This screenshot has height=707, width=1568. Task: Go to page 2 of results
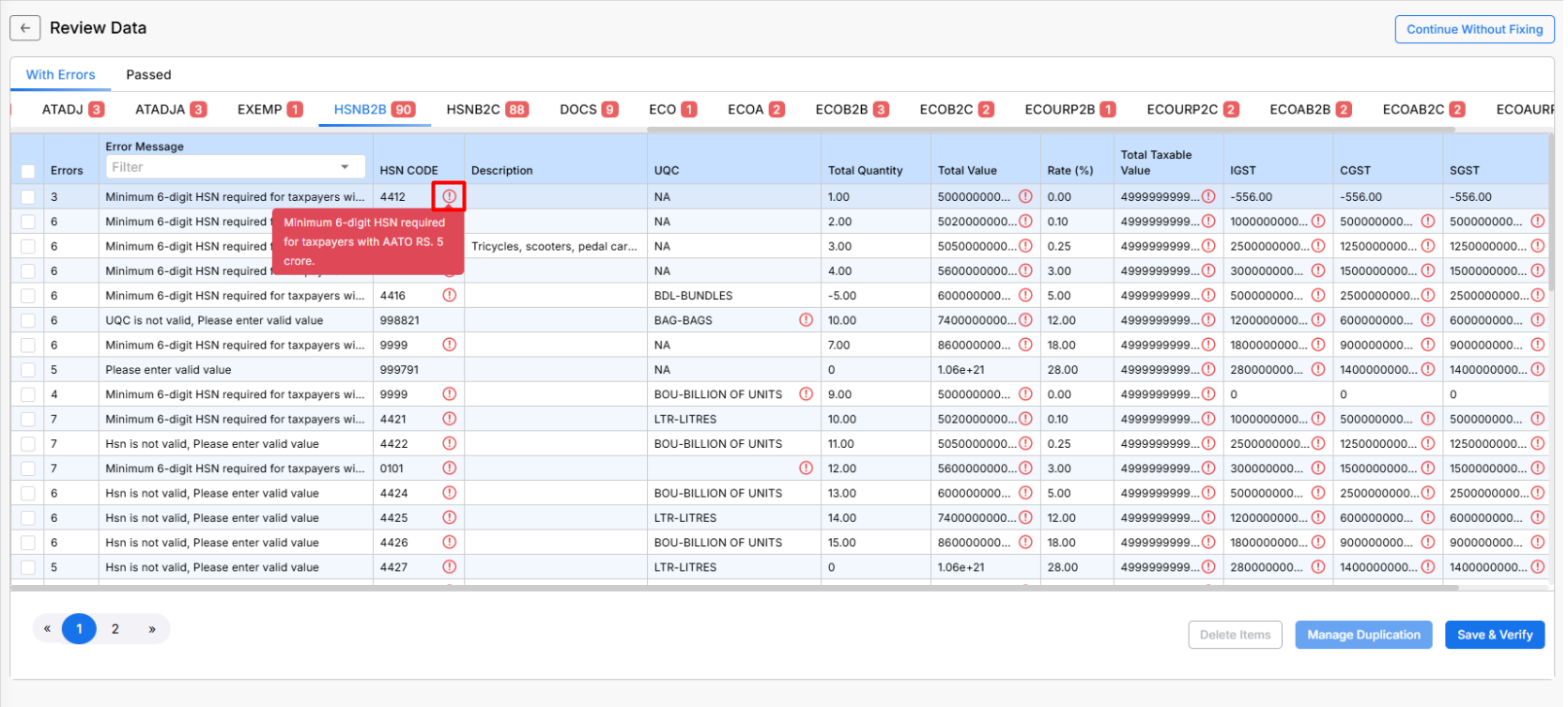click(x=115, y=629)
